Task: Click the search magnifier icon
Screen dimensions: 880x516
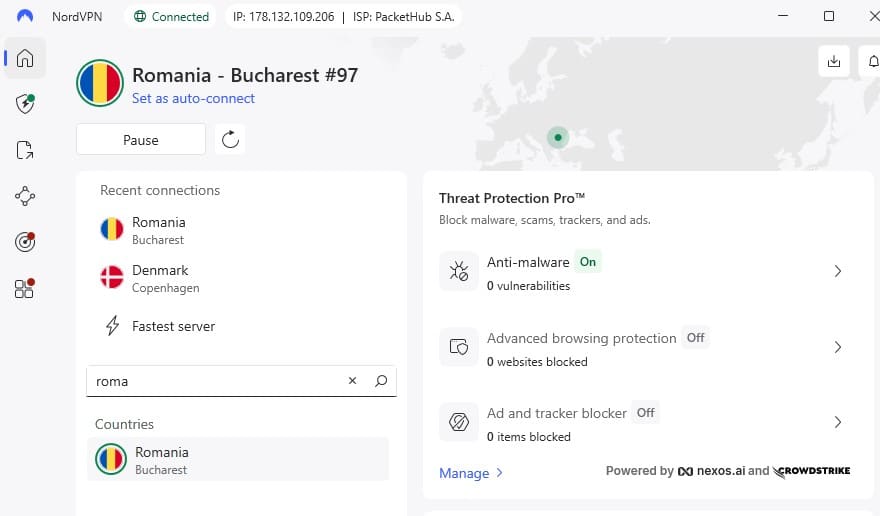Action: [381, 381]
